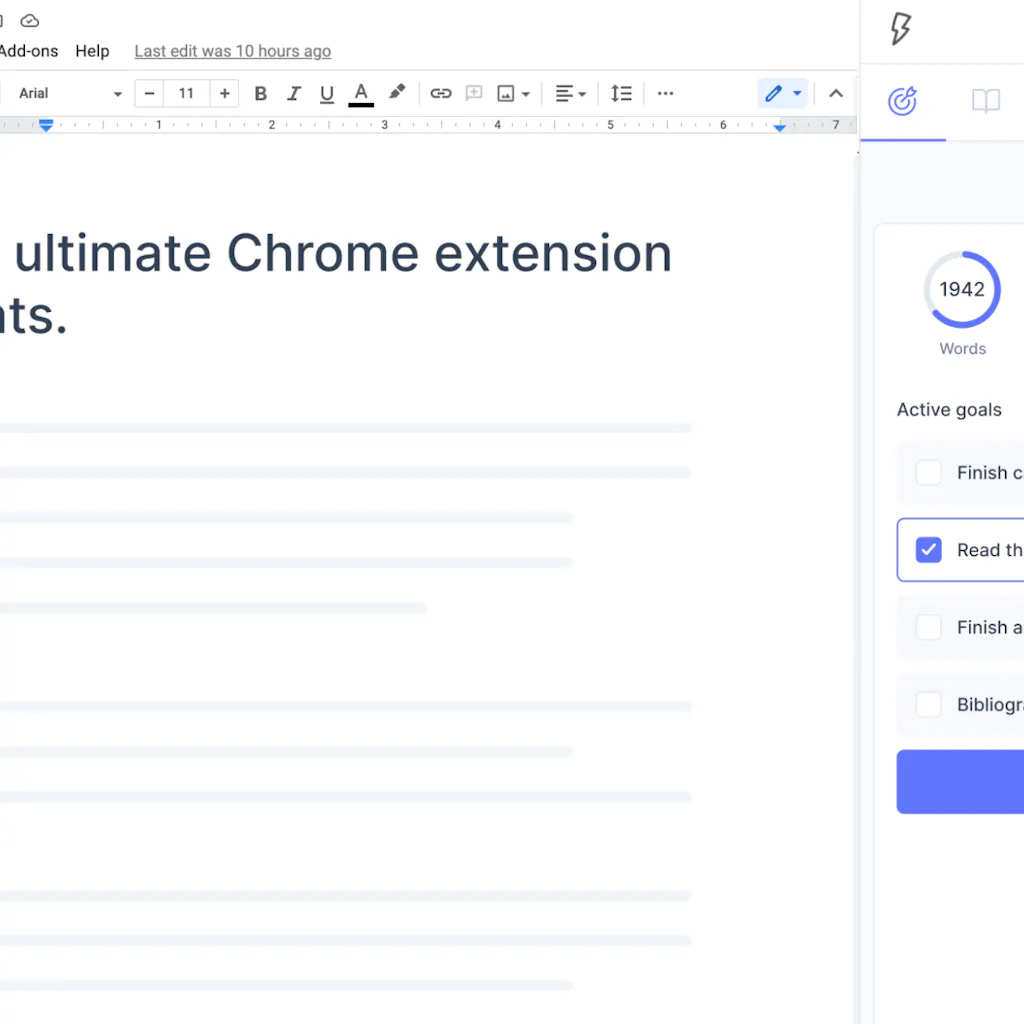Screen dimensions: 1024x1024
Task: Open the Arial font dropdown
Action: click(x=70, y=94)
